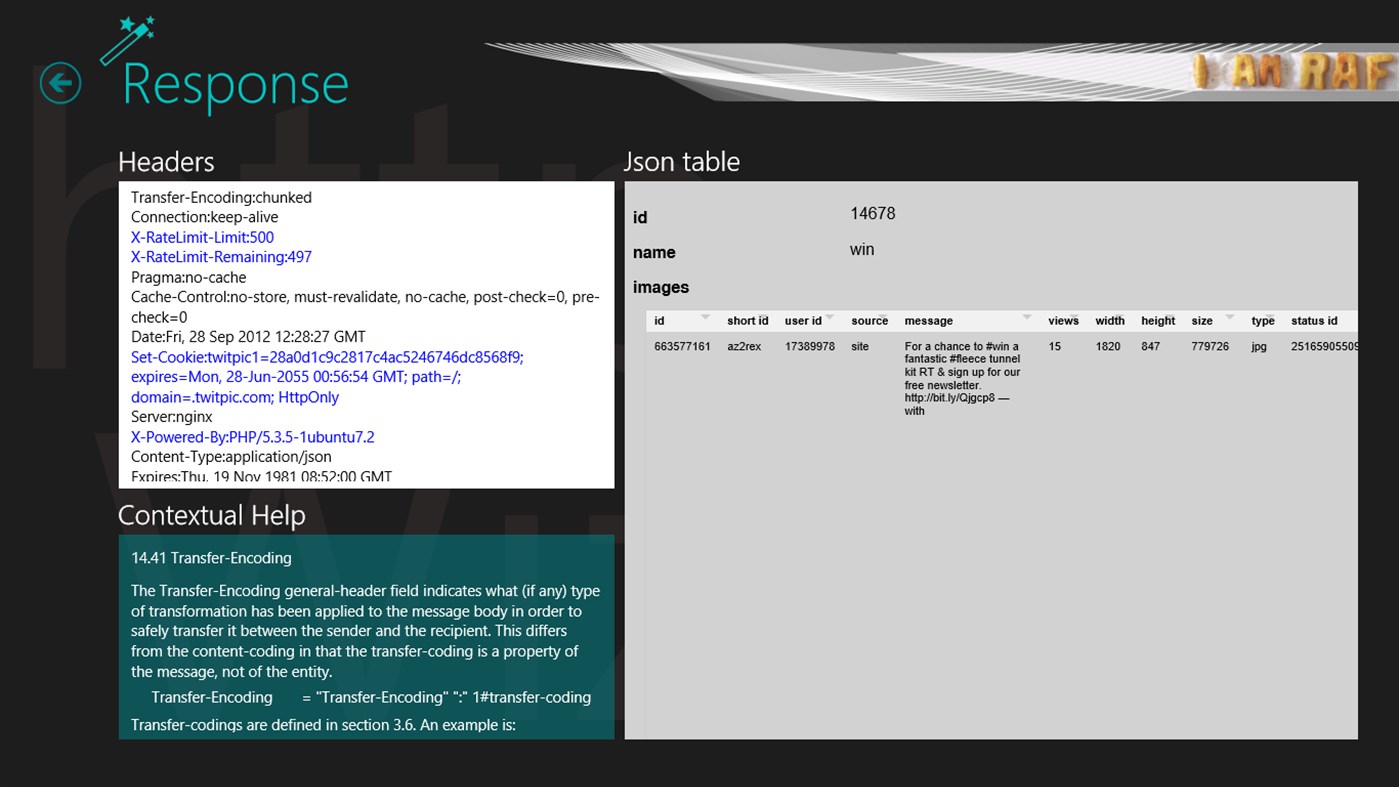The width and height of the screenshot is (1399, 787).
Task: Click the Transfer-Encoding:chunked header entry
Action: click(x=220, y=197)
